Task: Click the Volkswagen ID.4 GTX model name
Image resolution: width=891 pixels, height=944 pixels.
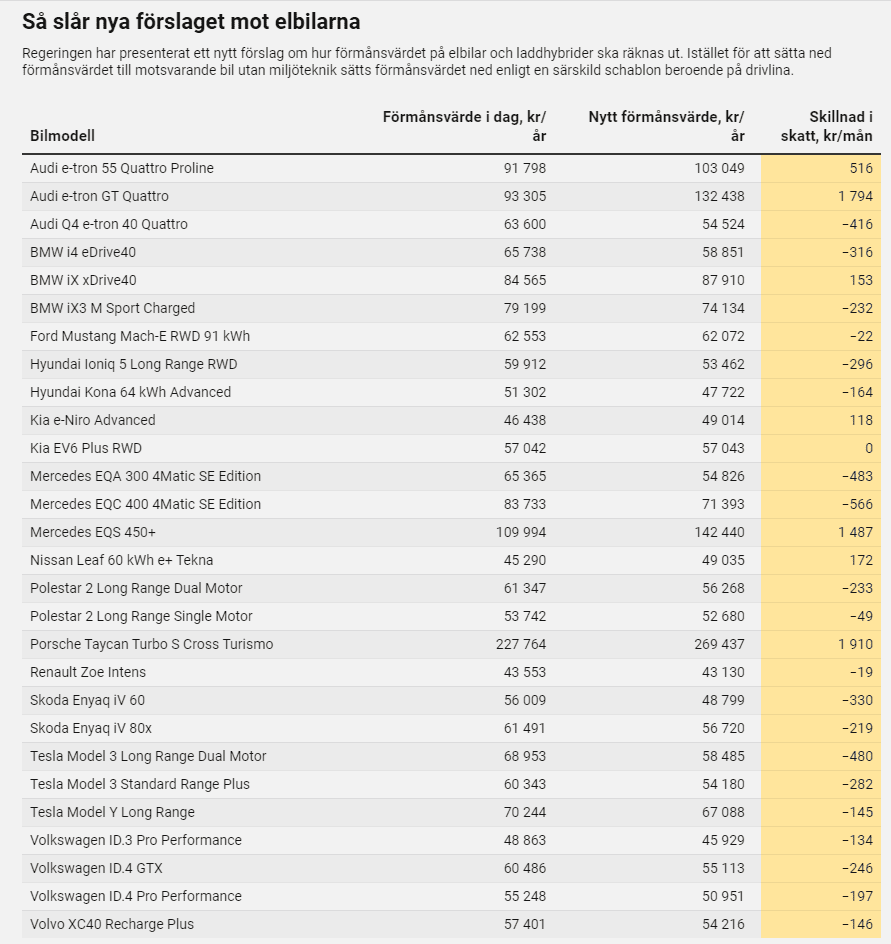Action: coord(96,868)
